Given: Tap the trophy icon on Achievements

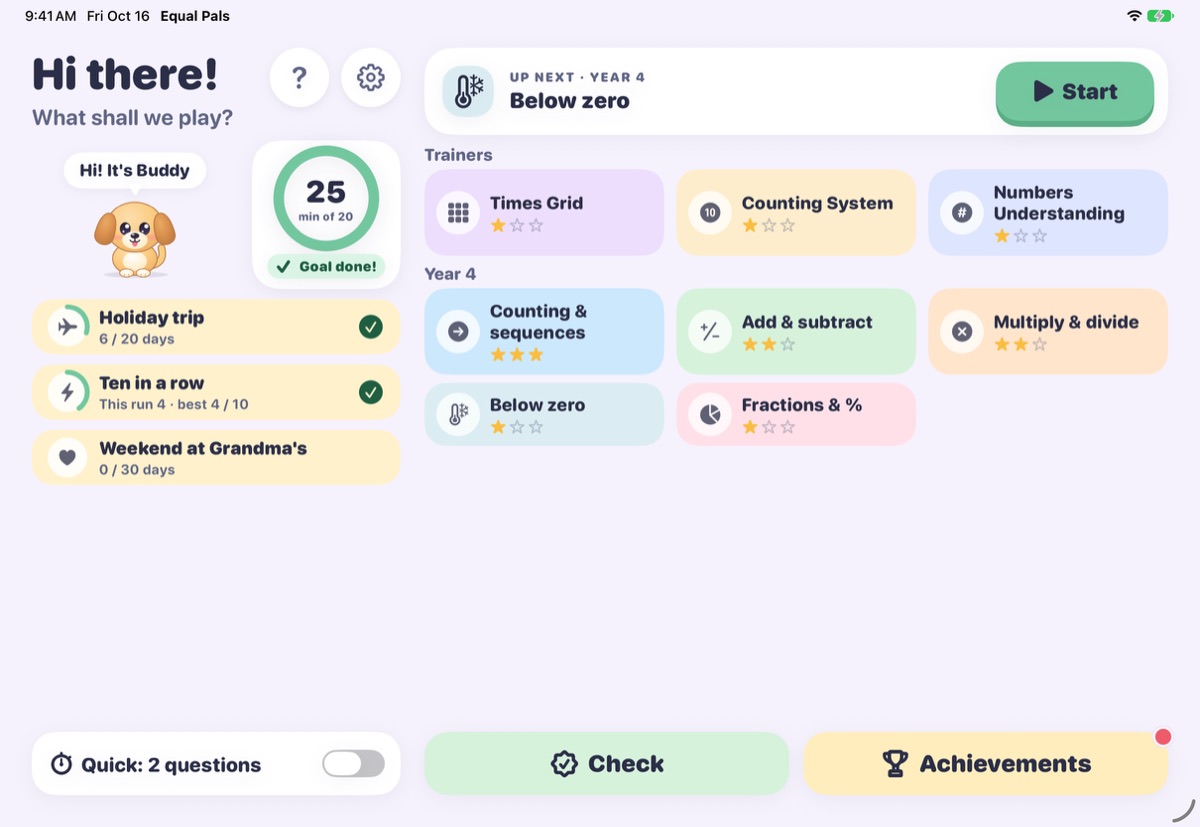Looking at the screenshot, I should (895, 764).
